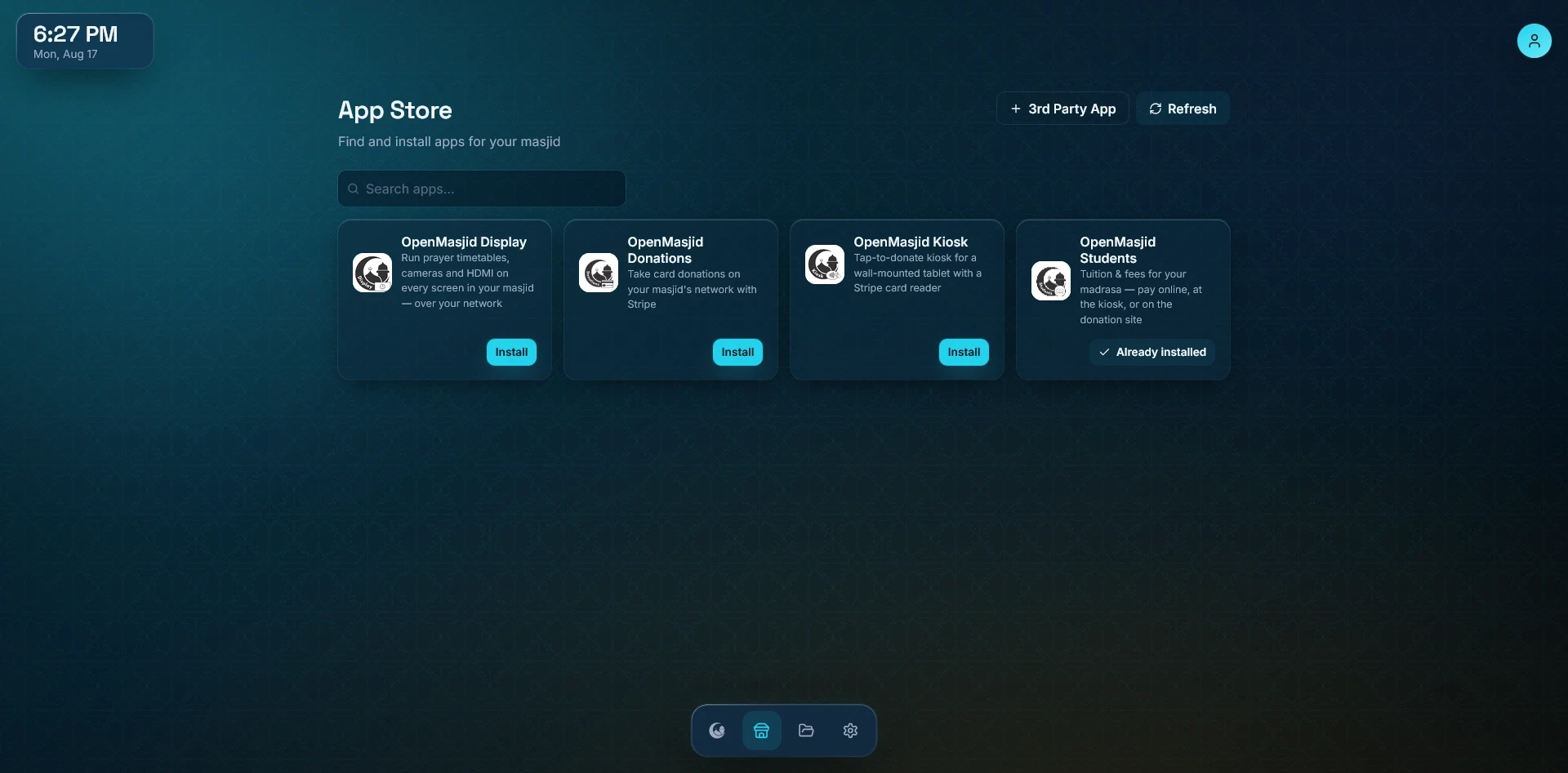The height and width of the screenshot is (773, 1568).
Task: Click the 'Tuition & fees' description text
Action: tap(1141, 297)
